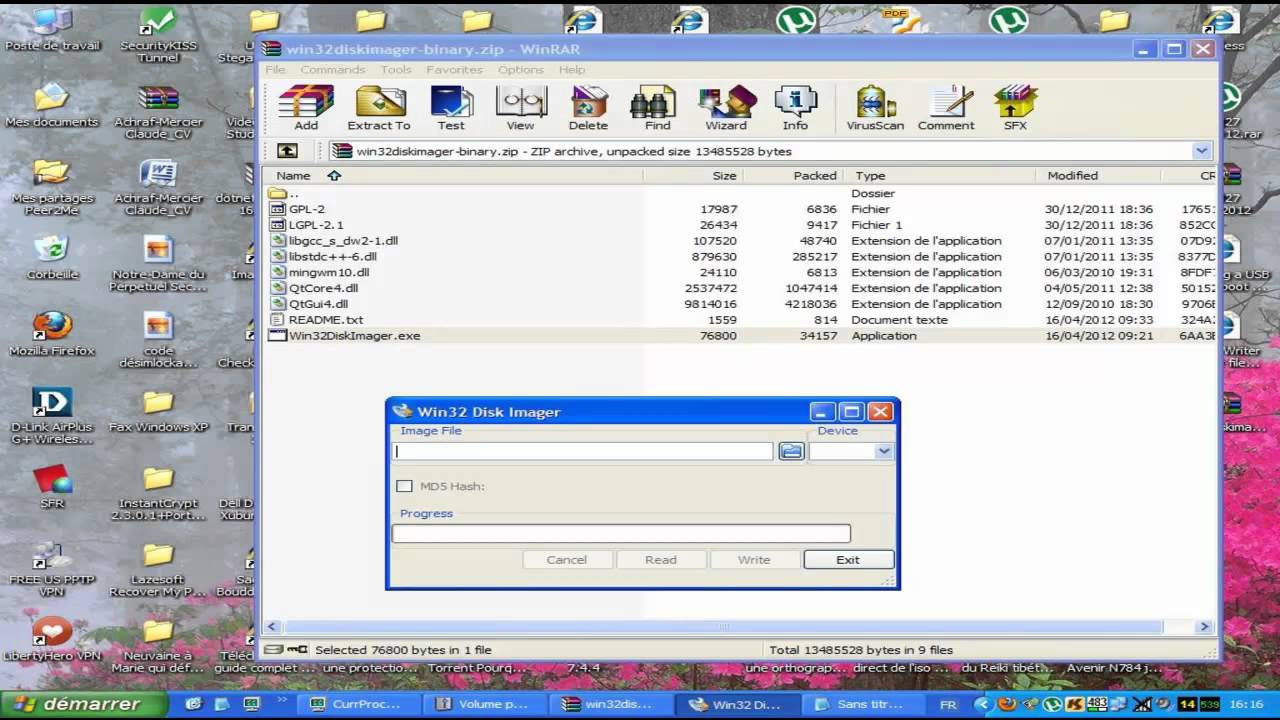Sort file list by Name column header
The height and width of the screenshot is (720, 1280).
pos(452,176)
